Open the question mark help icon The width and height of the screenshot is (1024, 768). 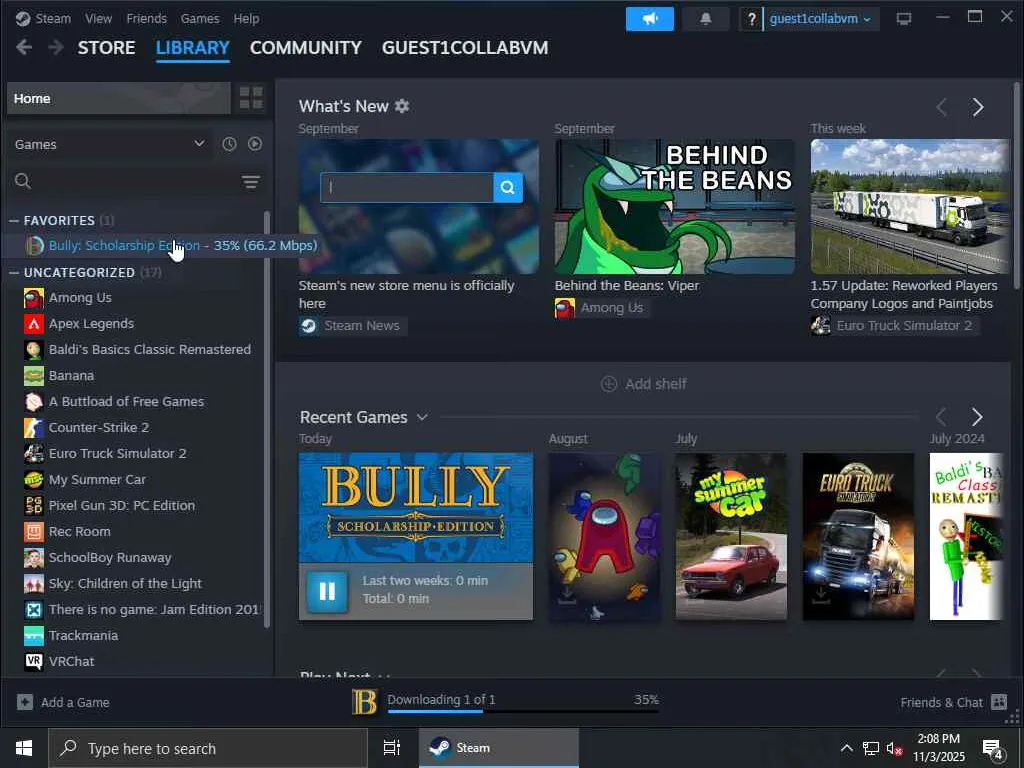(x=752, y=19)
